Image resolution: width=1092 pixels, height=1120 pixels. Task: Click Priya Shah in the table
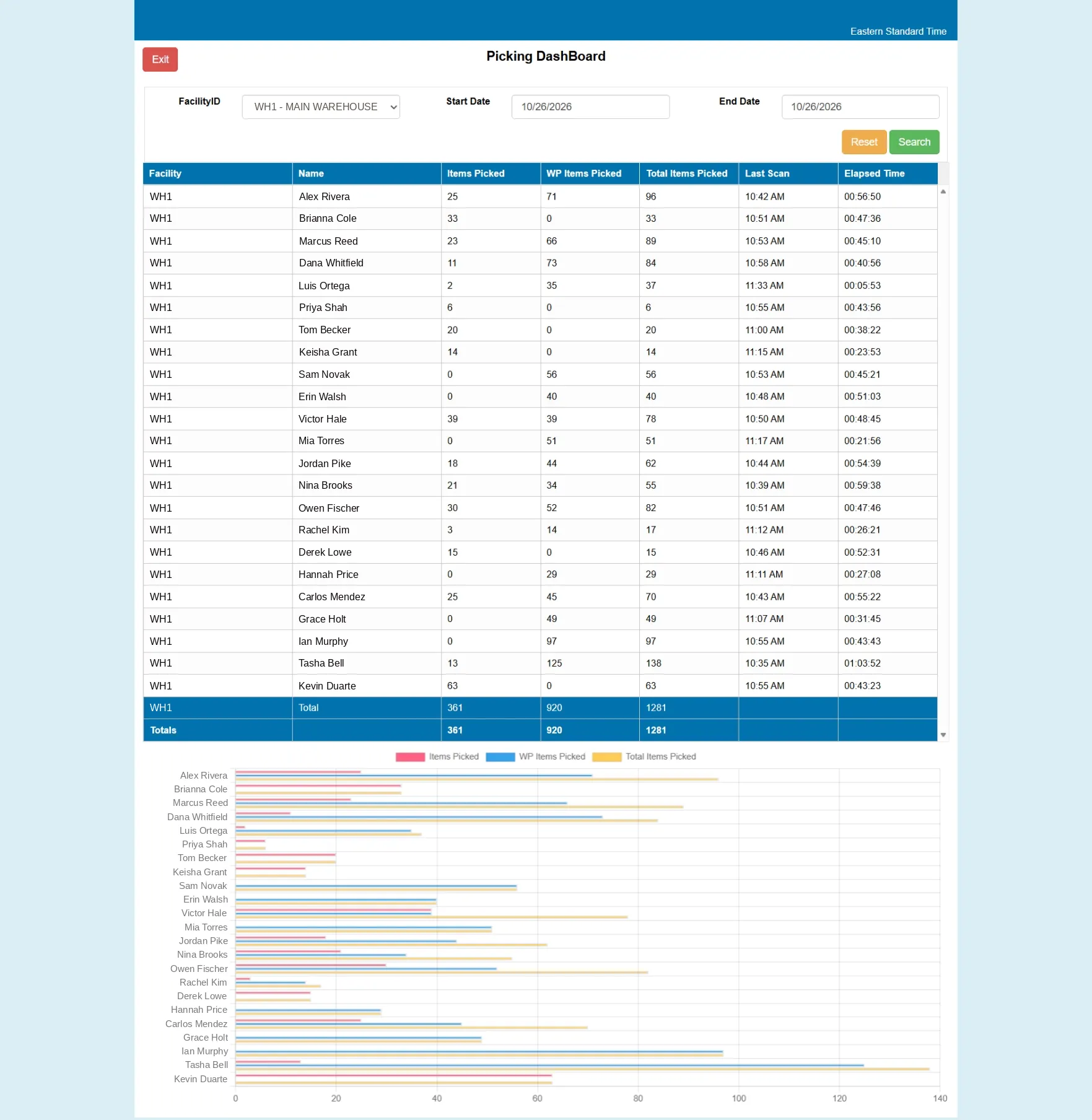[323, 307]
